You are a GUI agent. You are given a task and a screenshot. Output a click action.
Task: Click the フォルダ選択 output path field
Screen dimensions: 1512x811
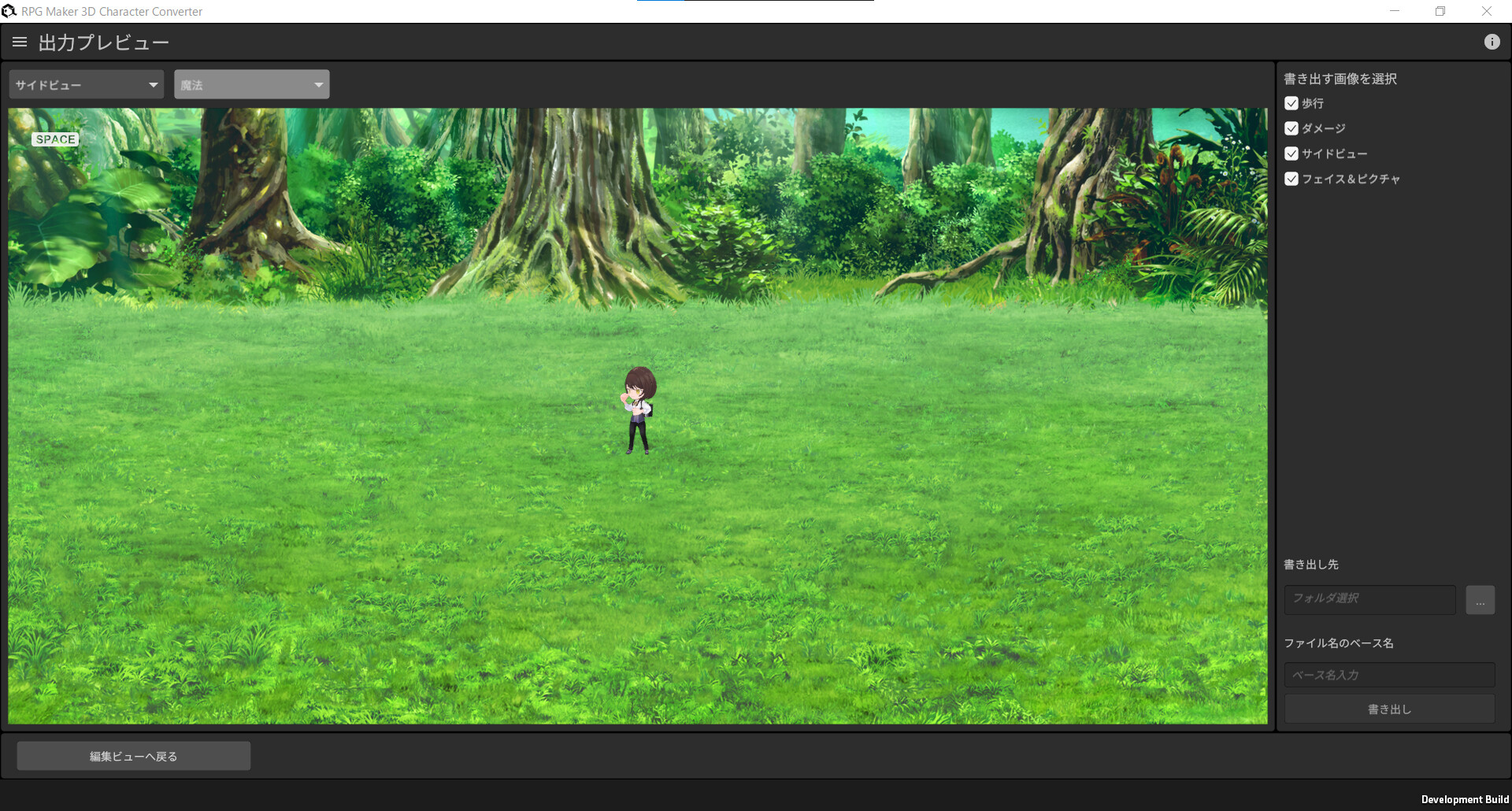coord(1369,599)
